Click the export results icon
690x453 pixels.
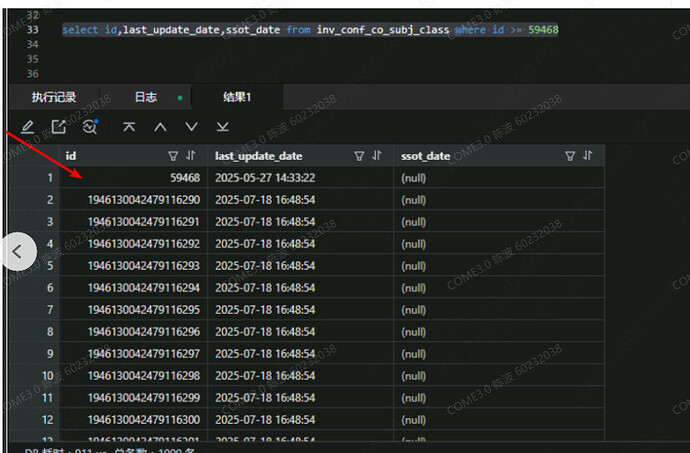(x=59, y=127)
